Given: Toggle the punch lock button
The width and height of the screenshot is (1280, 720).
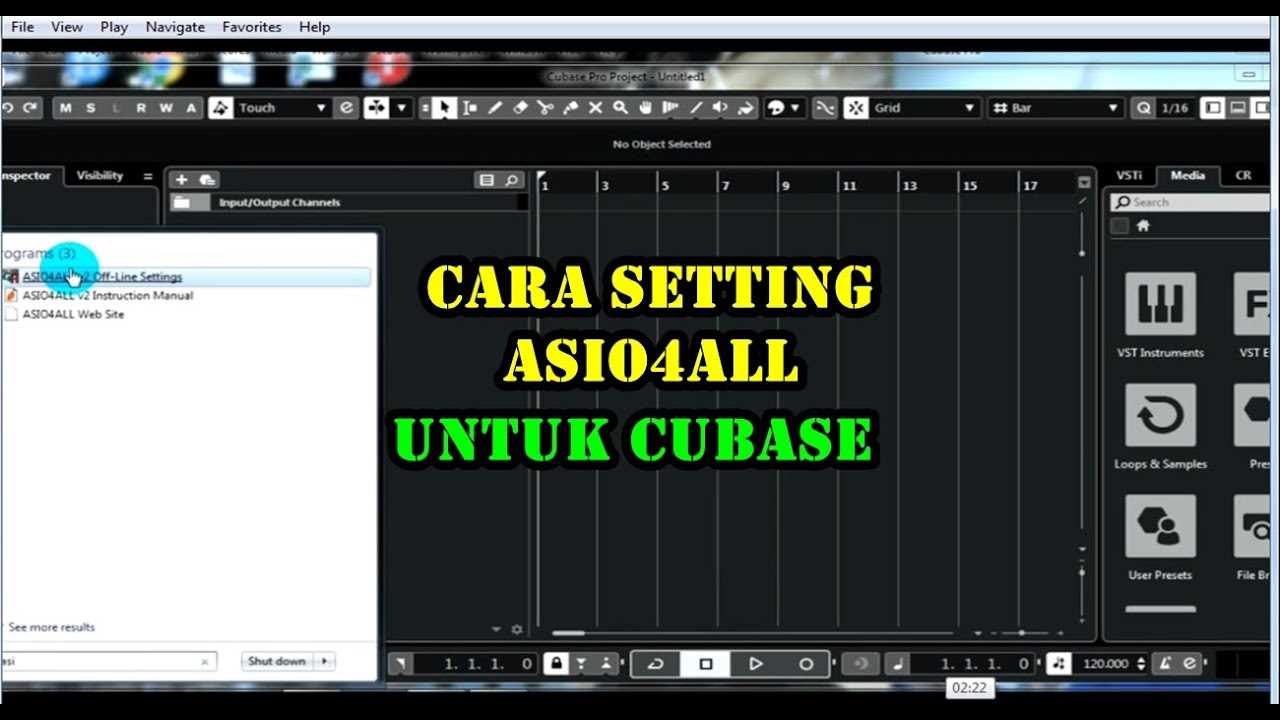Looking at the screenshot, I should coord(557,663).
